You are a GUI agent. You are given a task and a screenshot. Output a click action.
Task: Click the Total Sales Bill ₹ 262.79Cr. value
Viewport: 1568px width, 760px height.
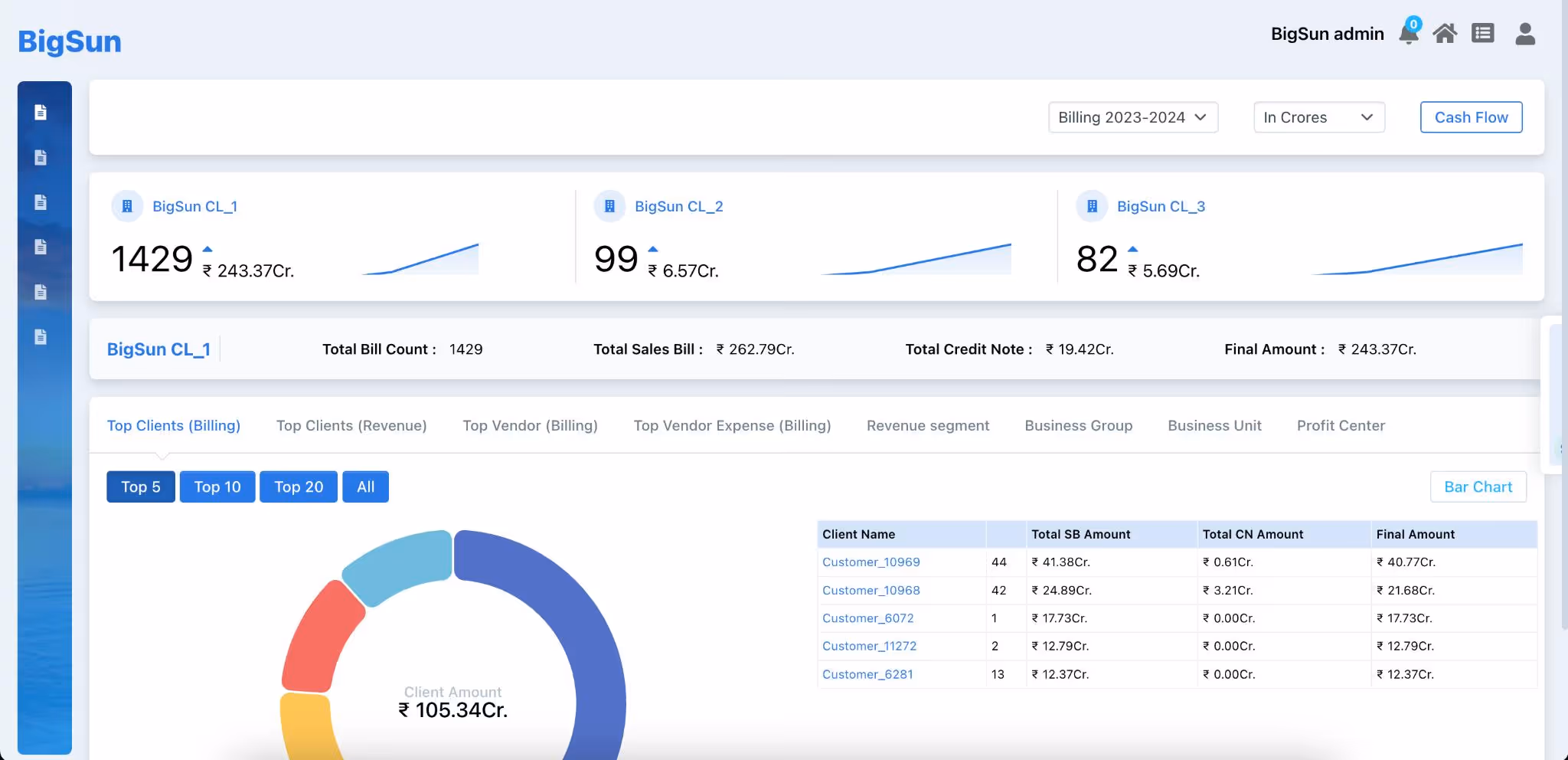(755, 349)
